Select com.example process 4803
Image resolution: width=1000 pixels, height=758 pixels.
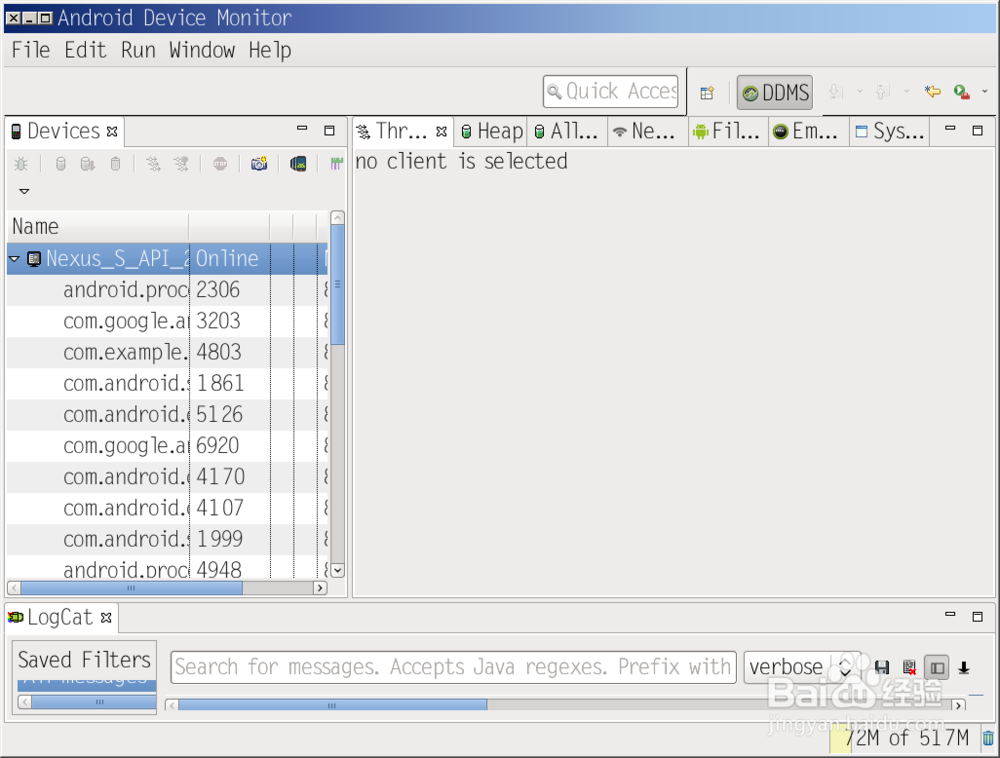coord(167,353)
